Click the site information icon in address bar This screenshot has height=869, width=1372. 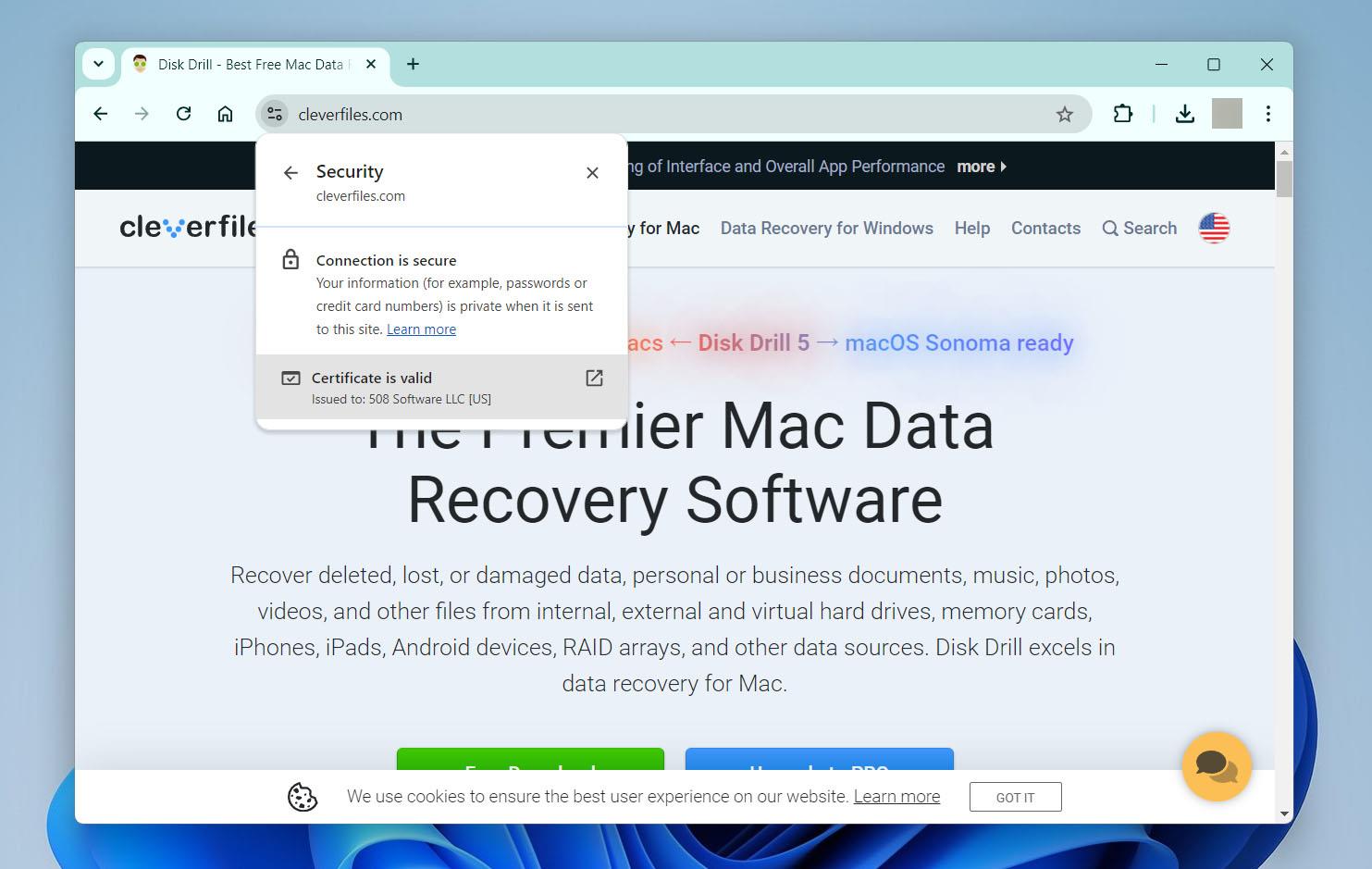click(274, 114)
